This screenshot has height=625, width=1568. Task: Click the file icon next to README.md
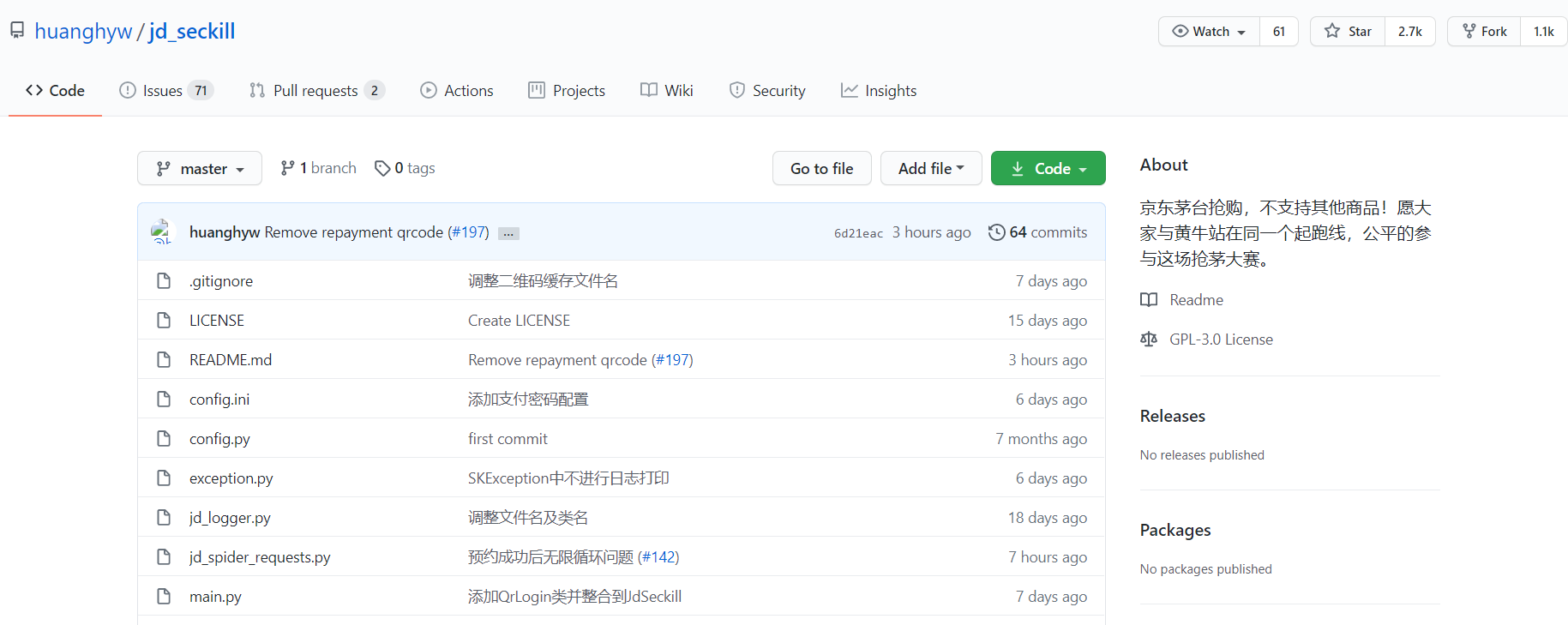pos(164,359)
